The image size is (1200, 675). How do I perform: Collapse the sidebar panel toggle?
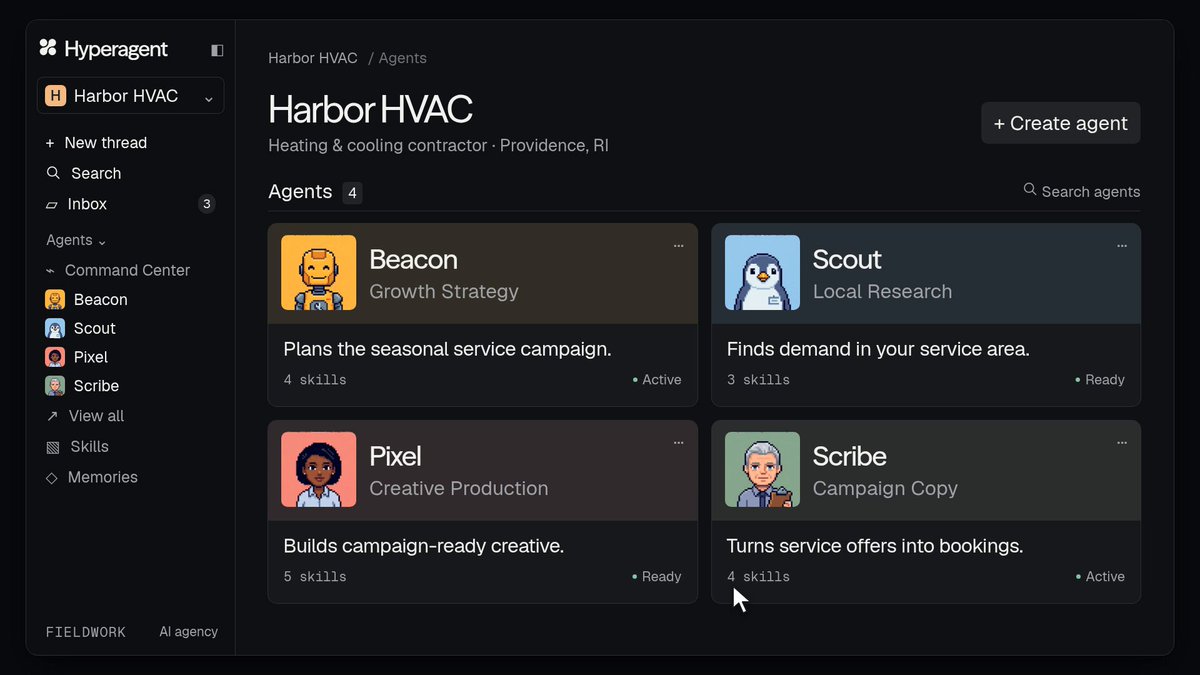tap(217, 50)
